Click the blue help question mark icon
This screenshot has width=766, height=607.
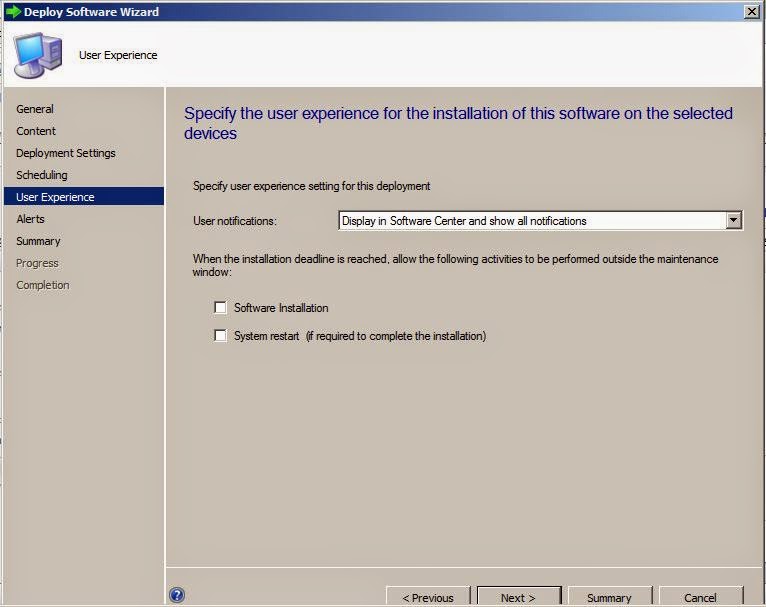coord(177,595)
